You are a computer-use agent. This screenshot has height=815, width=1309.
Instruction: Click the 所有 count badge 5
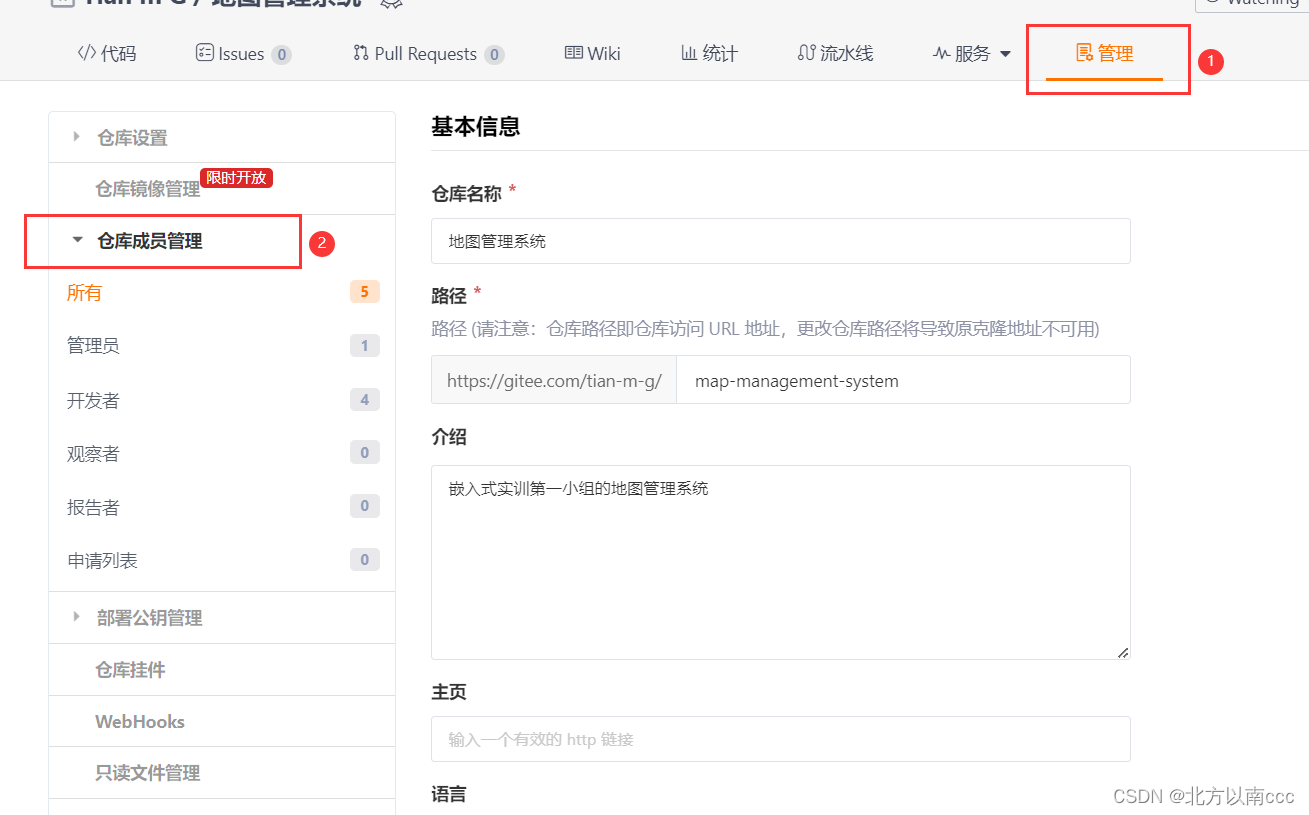pyautogui.click(x=364, y=292)
